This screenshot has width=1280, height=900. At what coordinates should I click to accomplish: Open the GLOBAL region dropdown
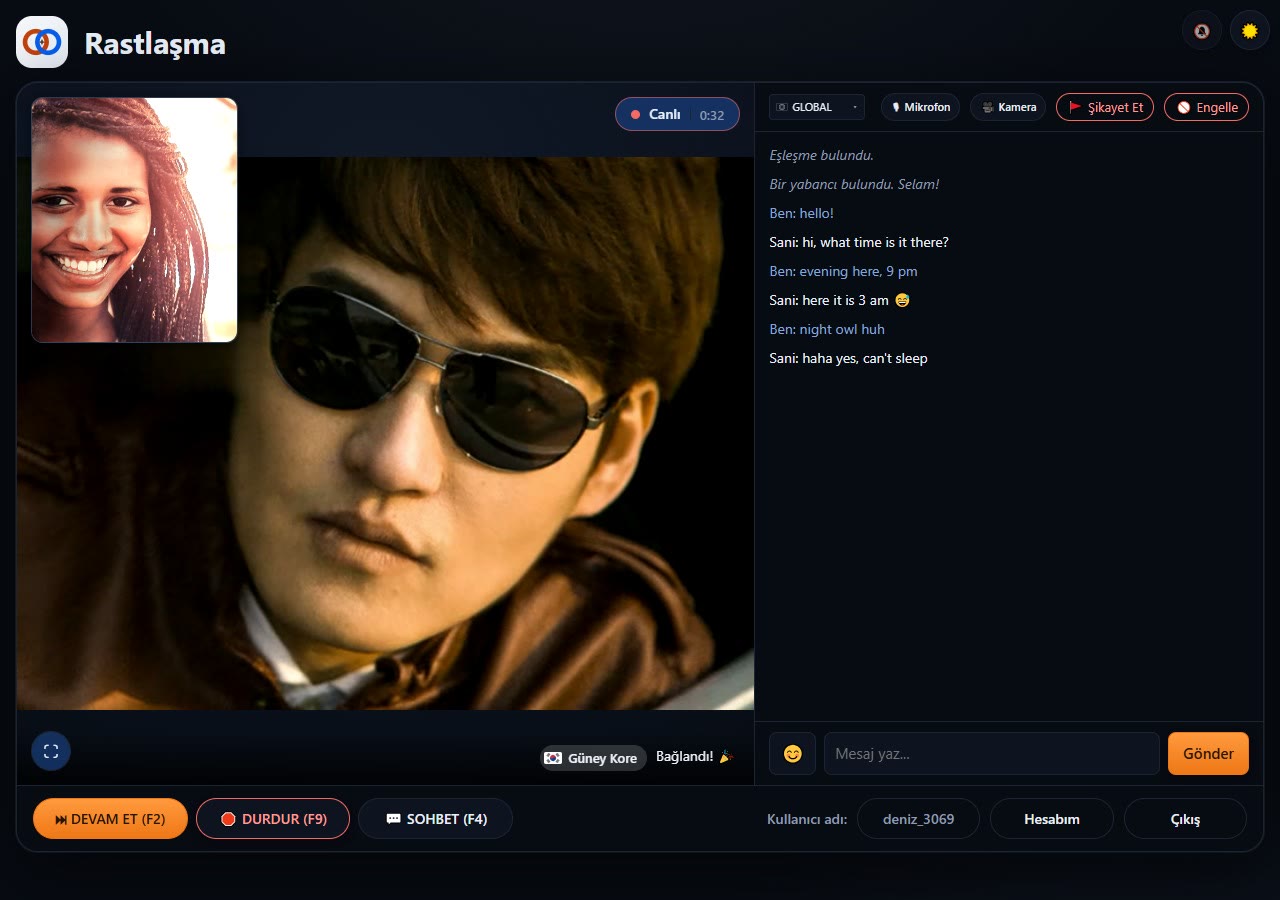(817, 107)
